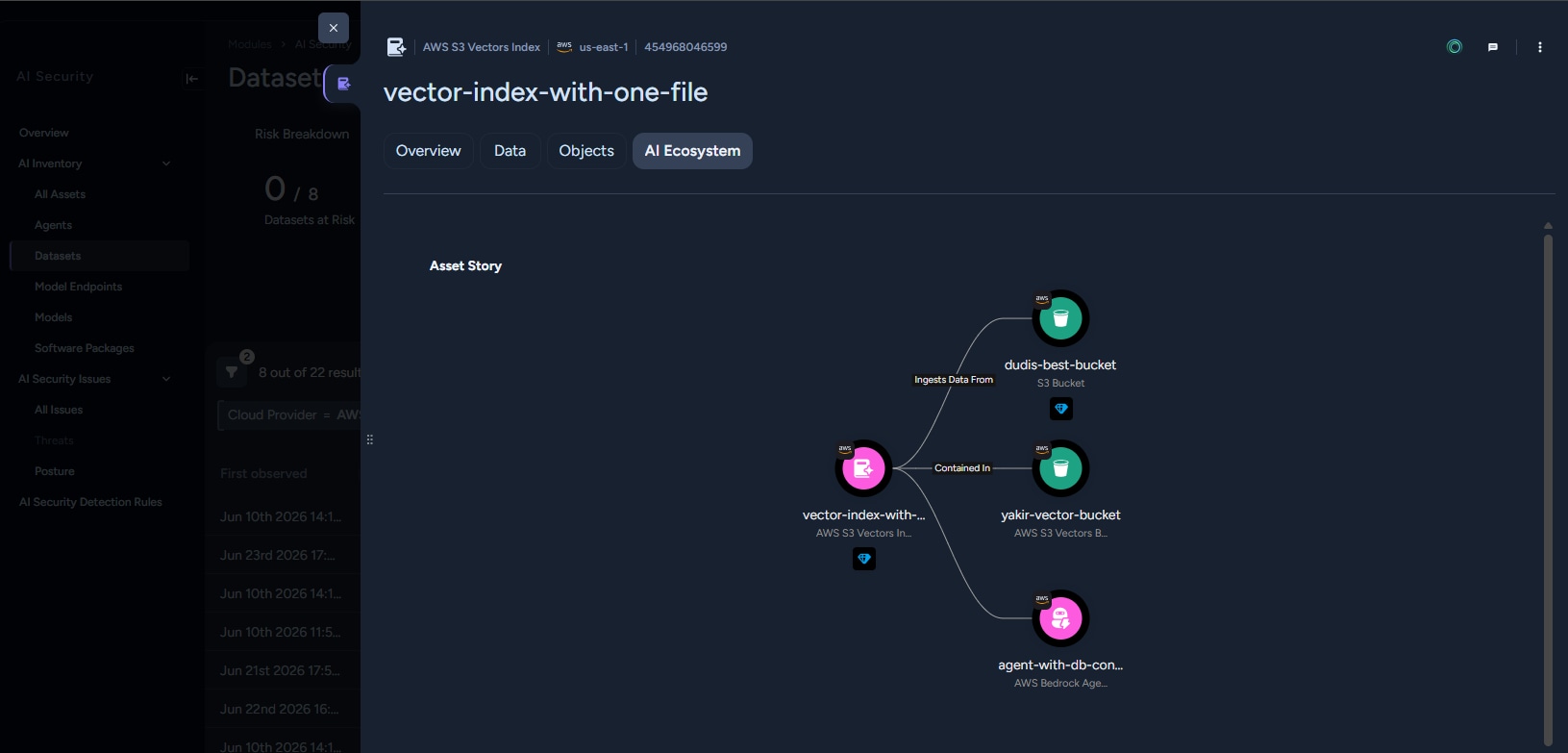Switch to the Data tab
The width and height of the screenshot is (1568, 753).
(x=510, y=151)
